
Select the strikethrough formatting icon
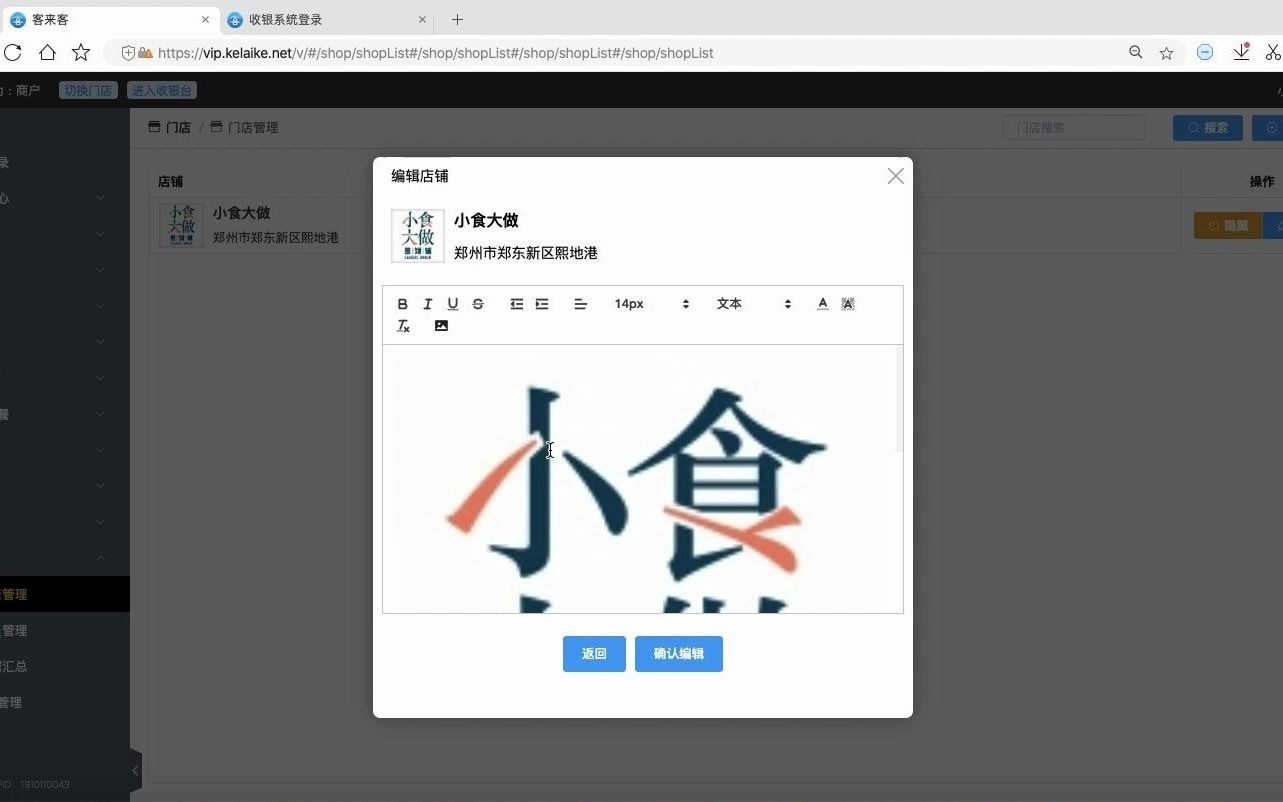477,304
